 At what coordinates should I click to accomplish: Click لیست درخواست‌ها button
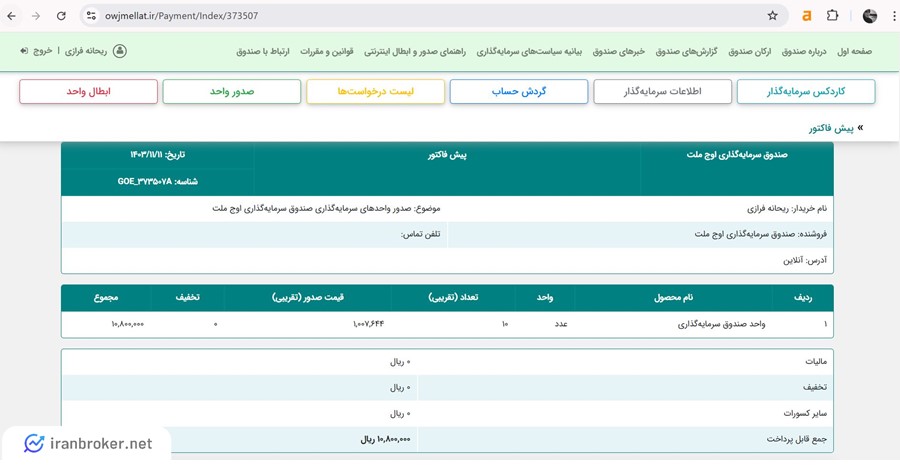point(375,92)
